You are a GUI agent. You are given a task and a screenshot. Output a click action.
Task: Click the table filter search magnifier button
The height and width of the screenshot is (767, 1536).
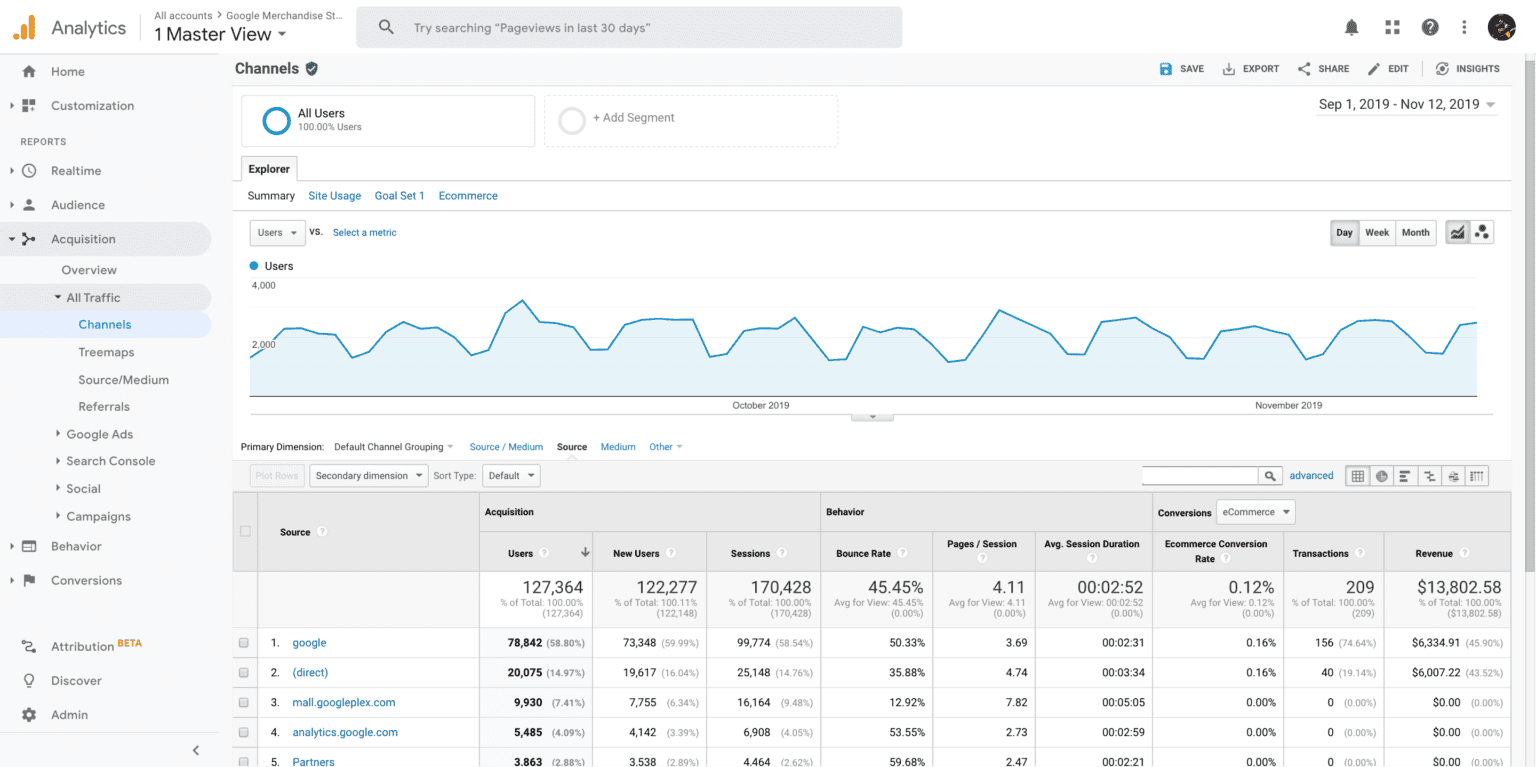pyautogui.click(x=1270, y=476)
